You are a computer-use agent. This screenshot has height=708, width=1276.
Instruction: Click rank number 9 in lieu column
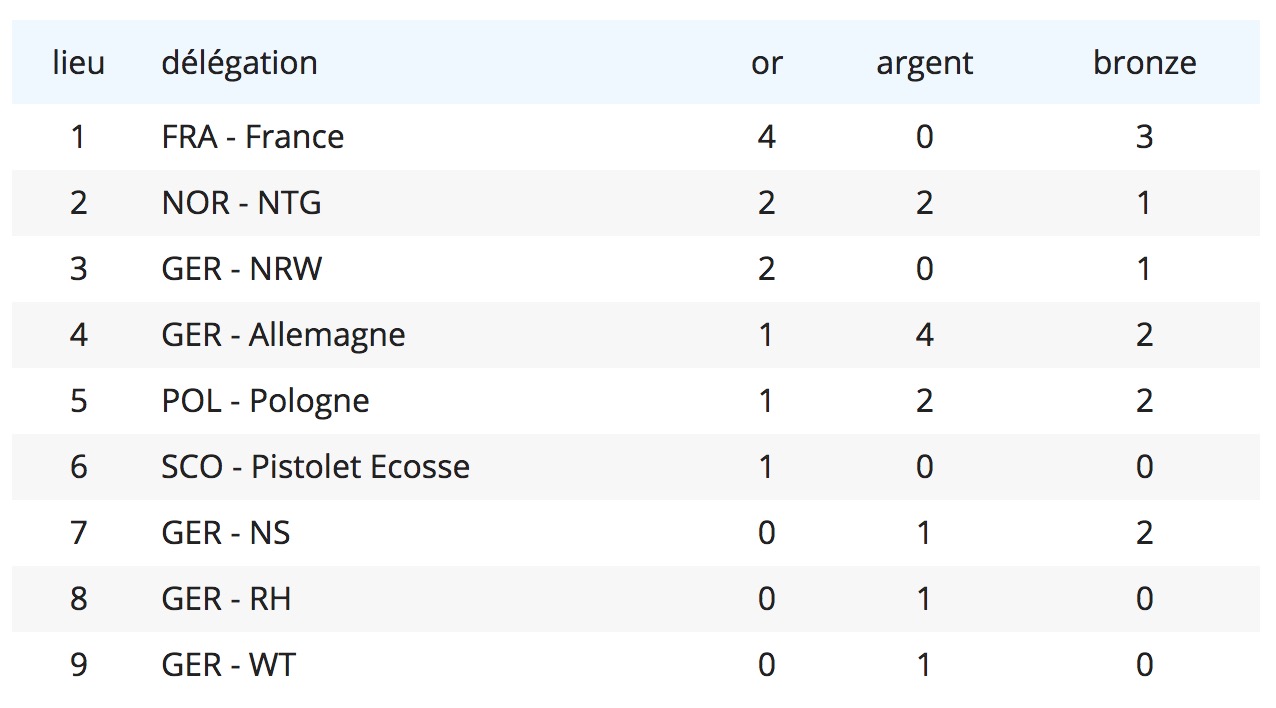[x=78, y=665]
